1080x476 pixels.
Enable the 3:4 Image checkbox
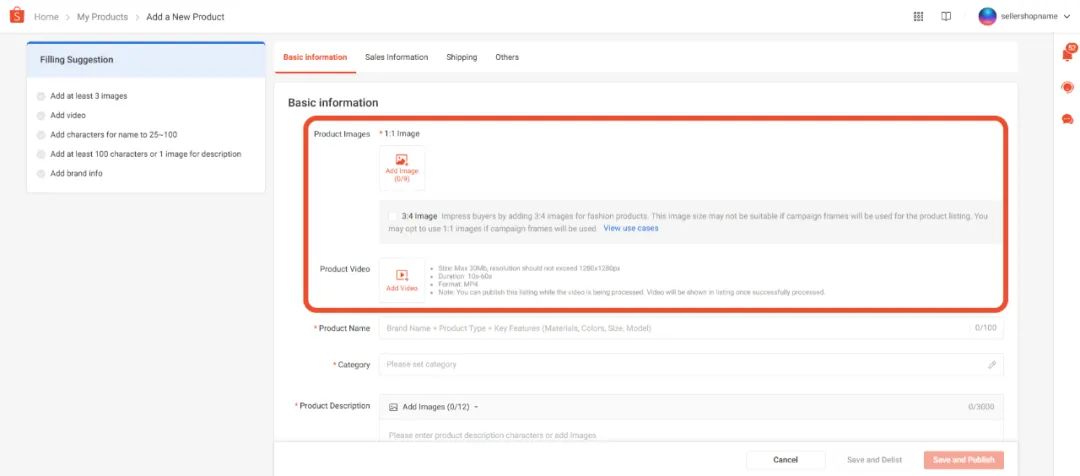point(393,216)
